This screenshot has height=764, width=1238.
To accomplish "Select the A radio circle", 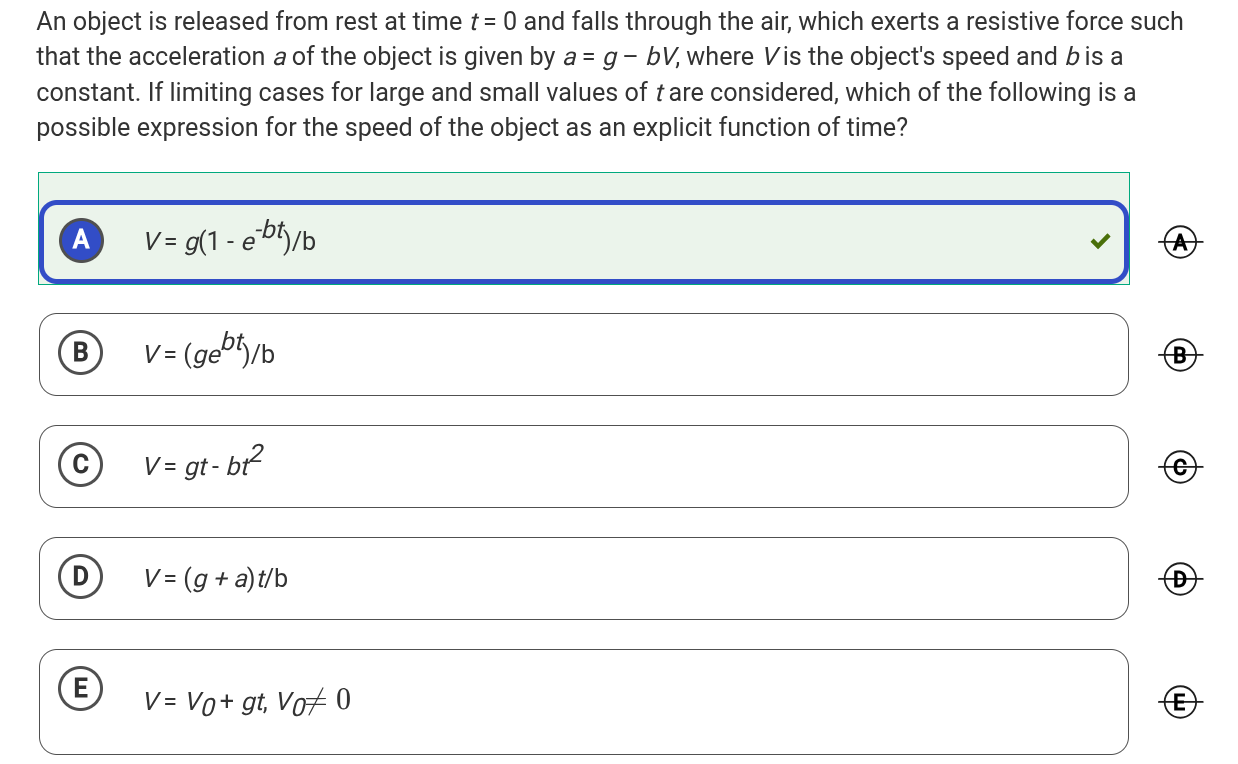I will click(x=81, y=240).
